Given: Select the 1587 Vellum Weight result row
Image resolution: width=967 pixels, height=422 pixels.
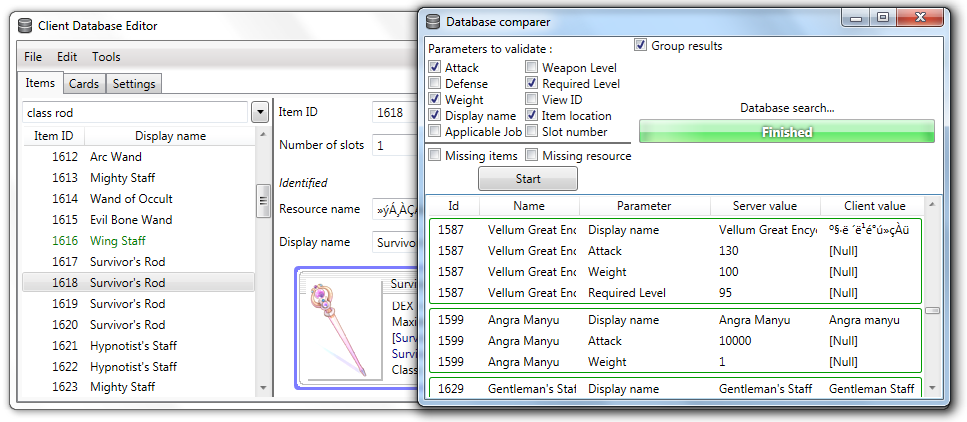Looking at the screenshot, I should (675, 272).
